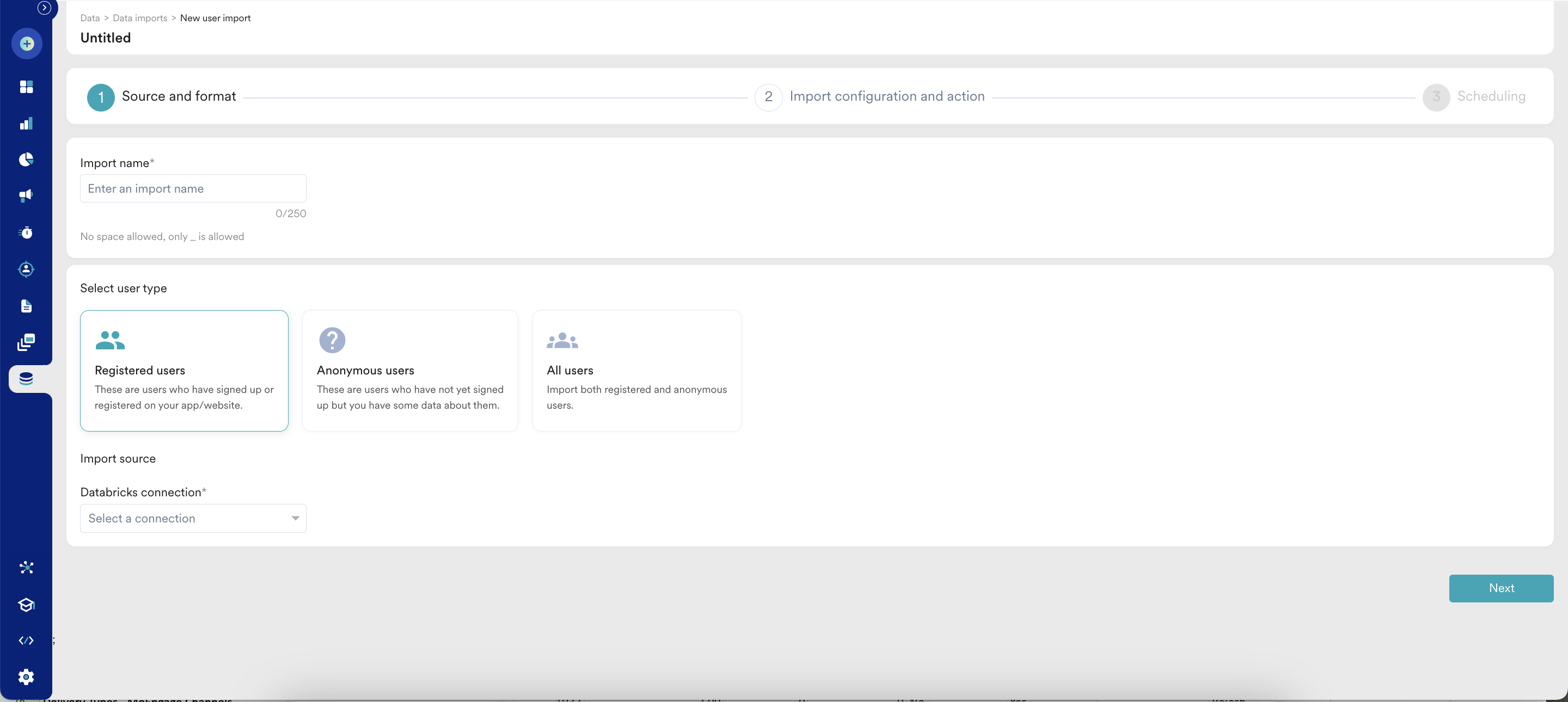This screenshot has height=702, width=1568.
Task: Select the All users card
Action: (636, 371)
